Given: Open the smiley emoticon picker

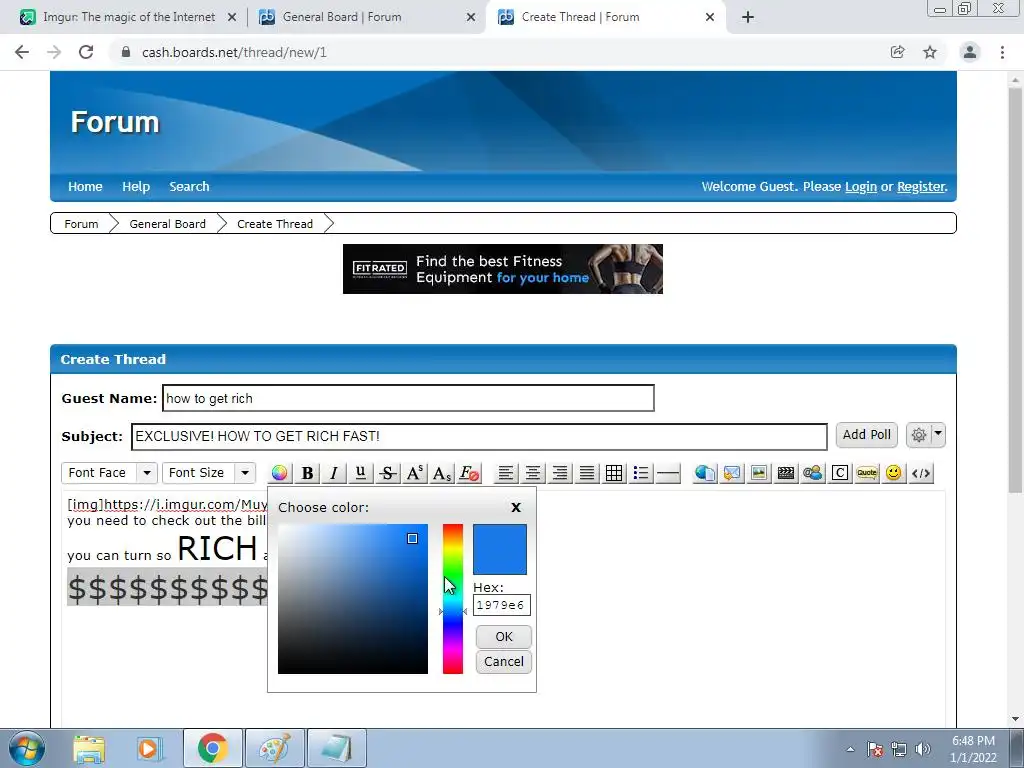Looking at the screenshot, I should 893,473.
